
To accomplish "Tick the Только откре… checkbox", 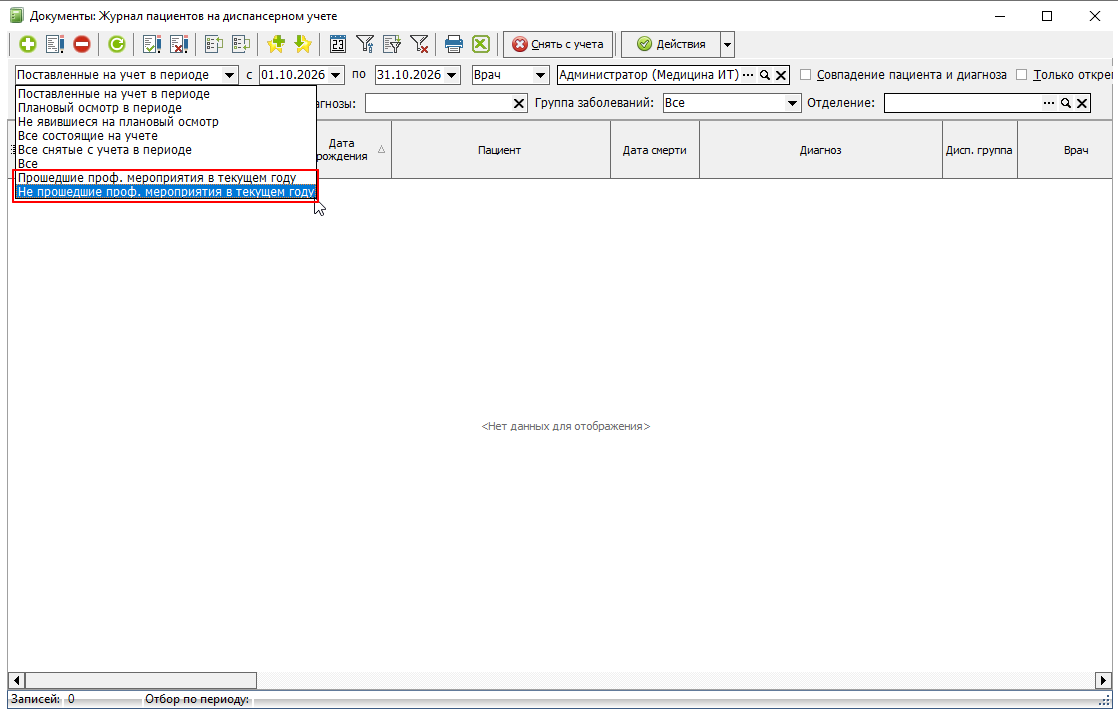I will (x=1022, y=75).
